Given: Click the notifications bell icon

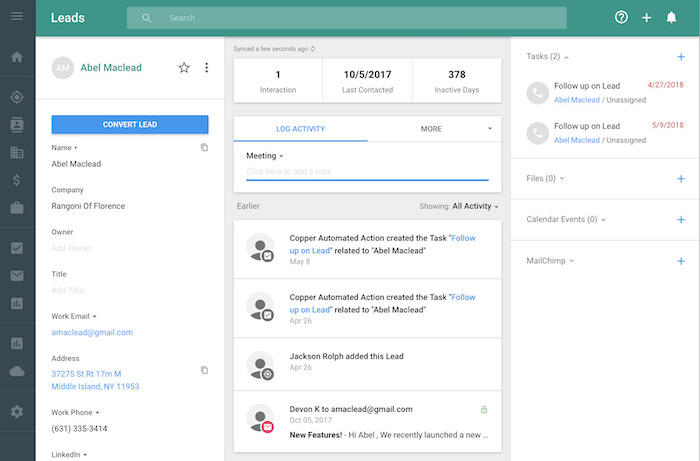Looking at the screenshot, I should pos(671,18).
